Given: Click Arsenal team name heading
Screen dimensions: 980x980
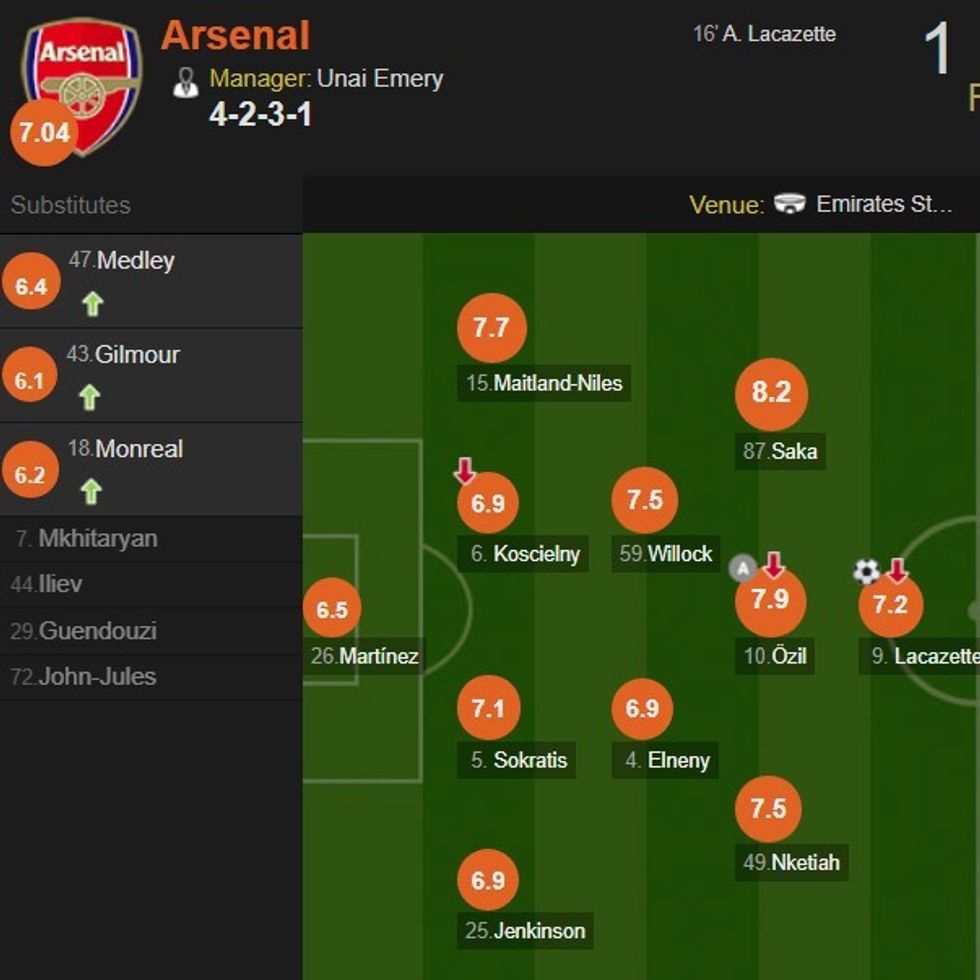Looking at the screenshot, I should (236, 36).
